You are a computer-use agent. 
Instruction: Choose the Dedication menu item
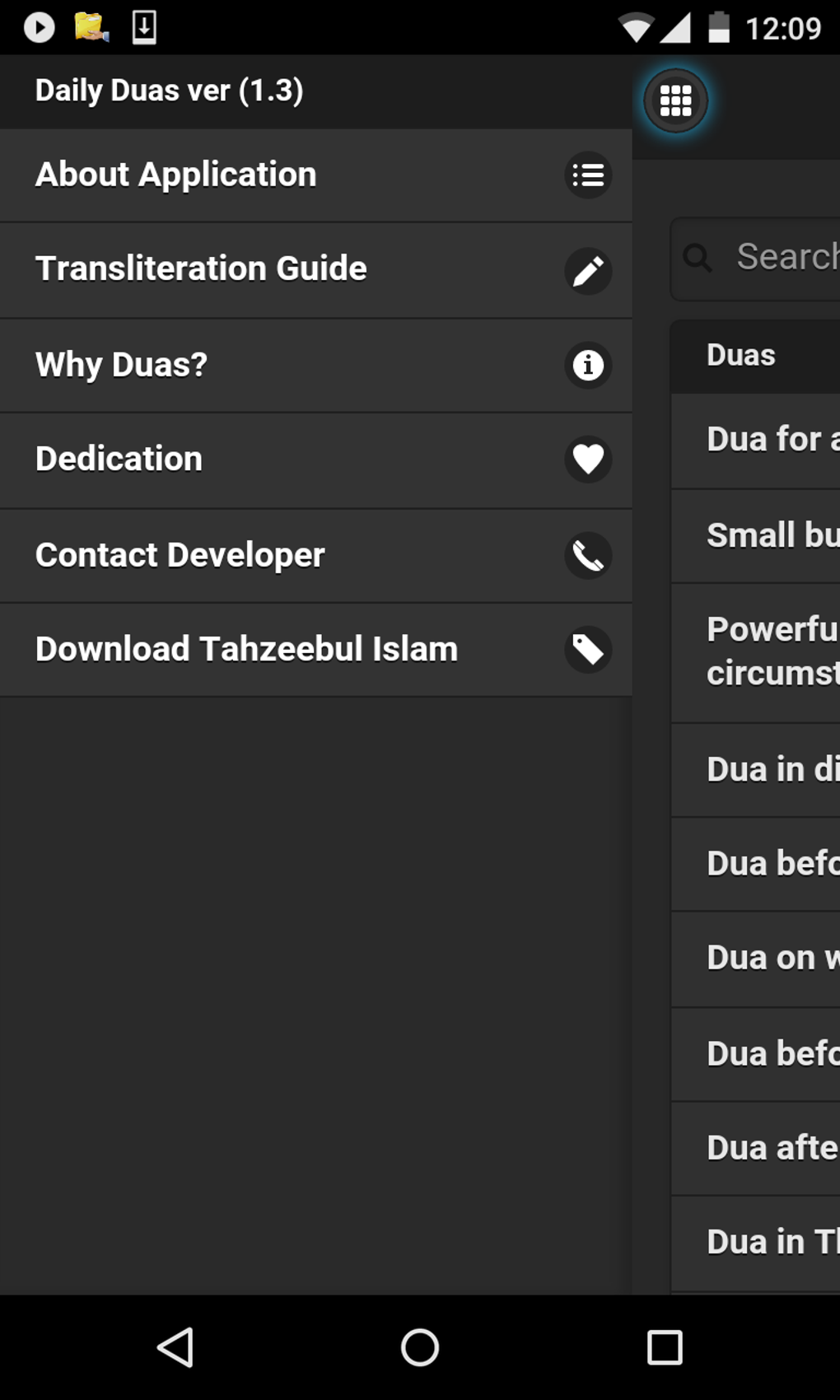click(119, 459)
